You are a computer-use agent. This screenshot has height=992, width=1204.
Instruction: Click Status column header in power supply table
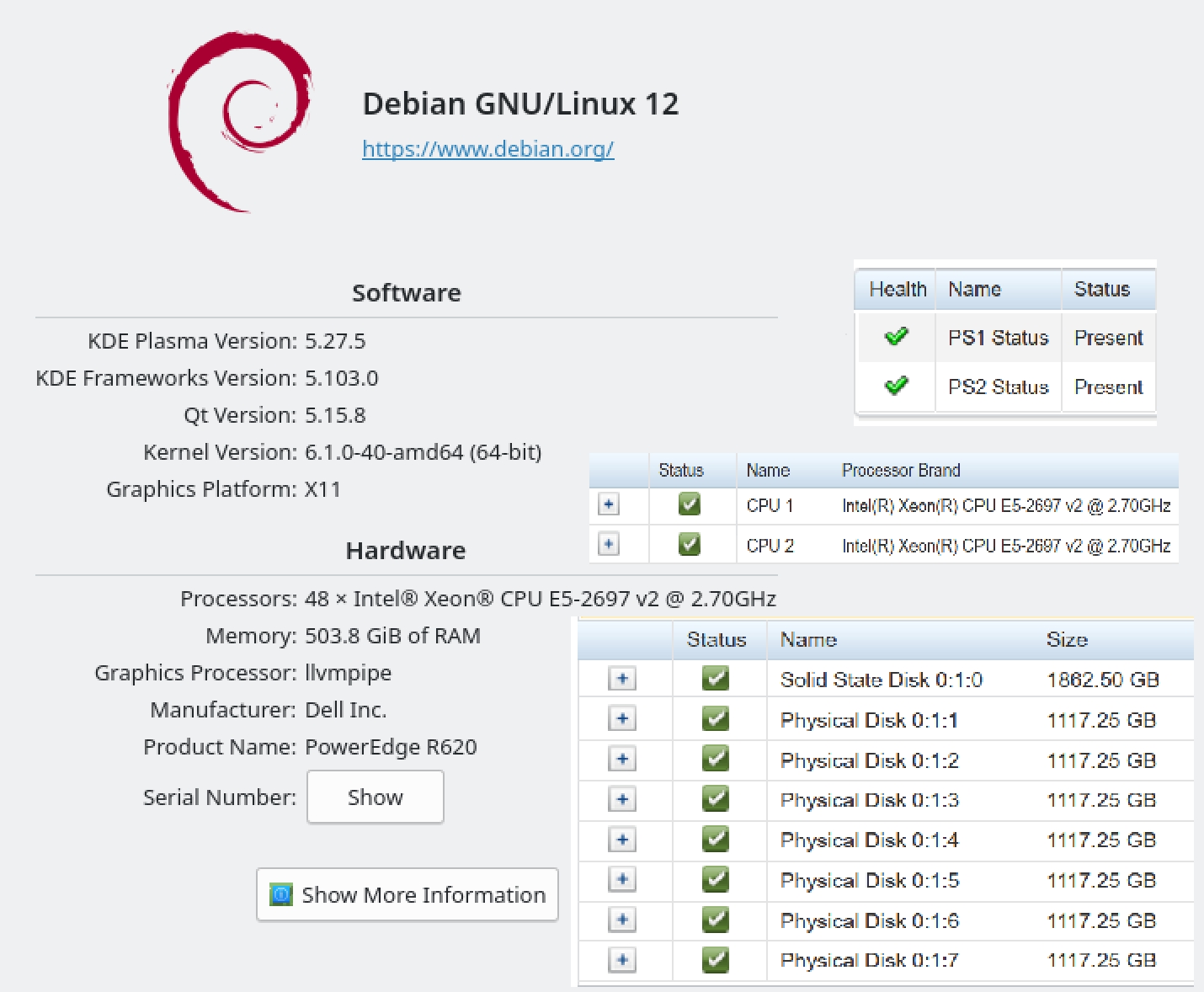(1102, 290)
